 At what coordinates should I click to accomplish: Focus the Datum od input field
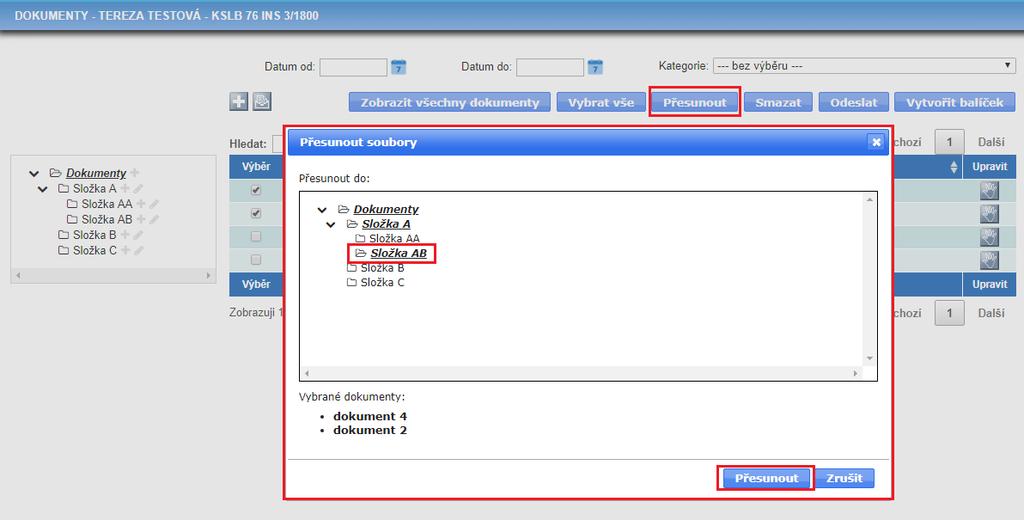tap(353, 67)
